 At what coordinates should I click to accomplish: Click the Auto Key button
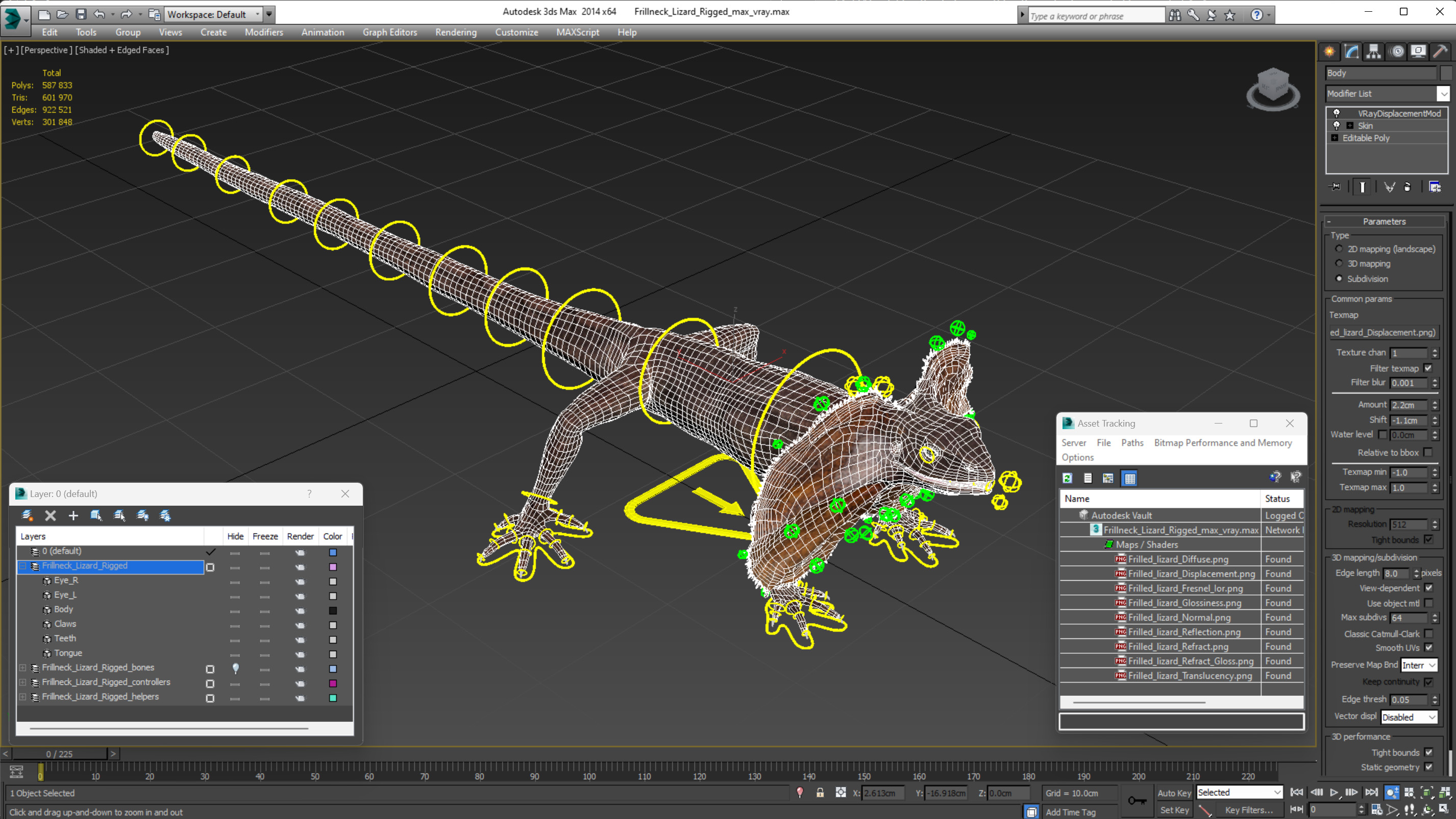[1174, 793]
